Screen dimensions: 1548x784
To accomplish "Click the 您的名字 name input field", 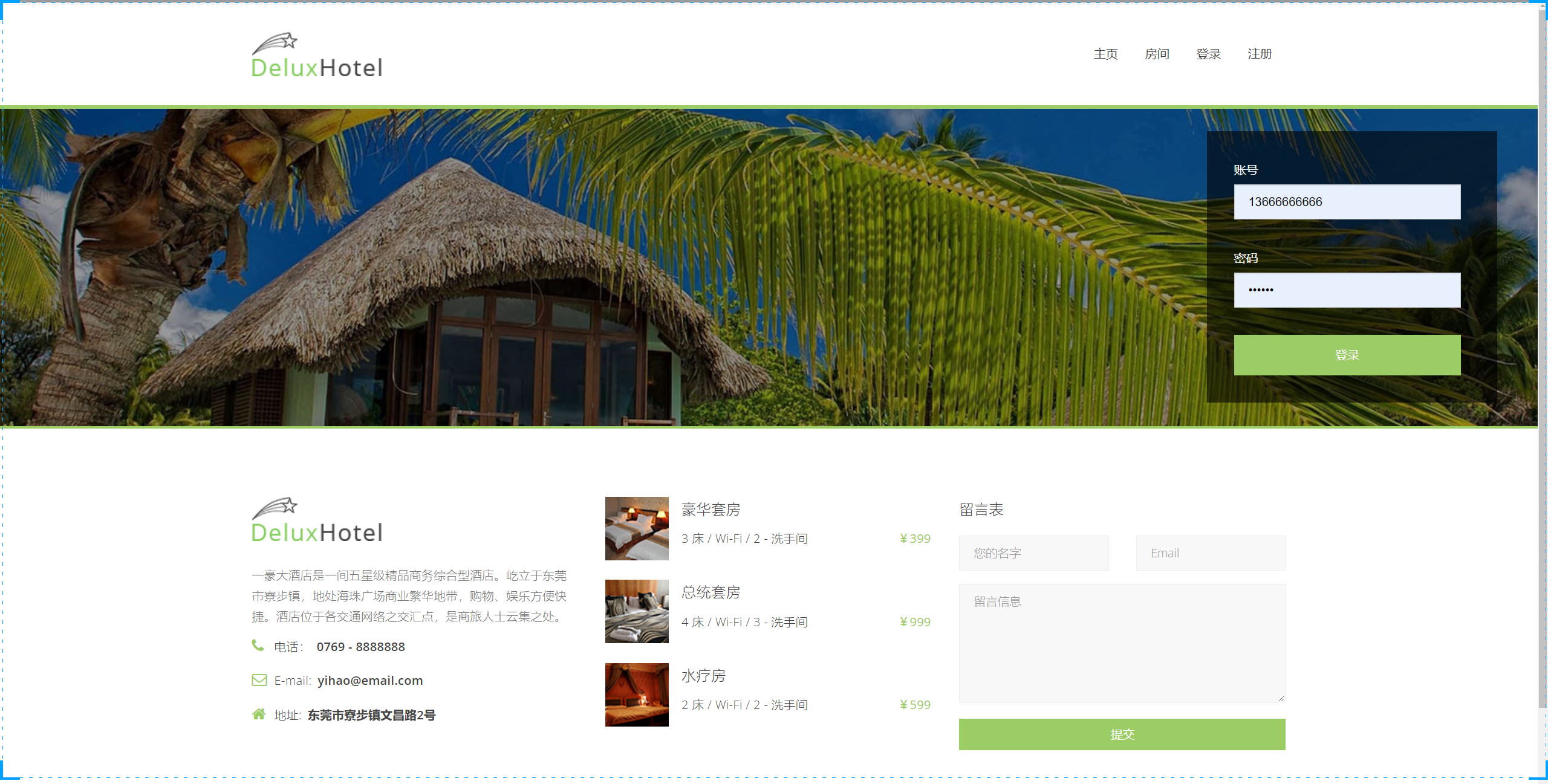I will (x=1033, y=552).
